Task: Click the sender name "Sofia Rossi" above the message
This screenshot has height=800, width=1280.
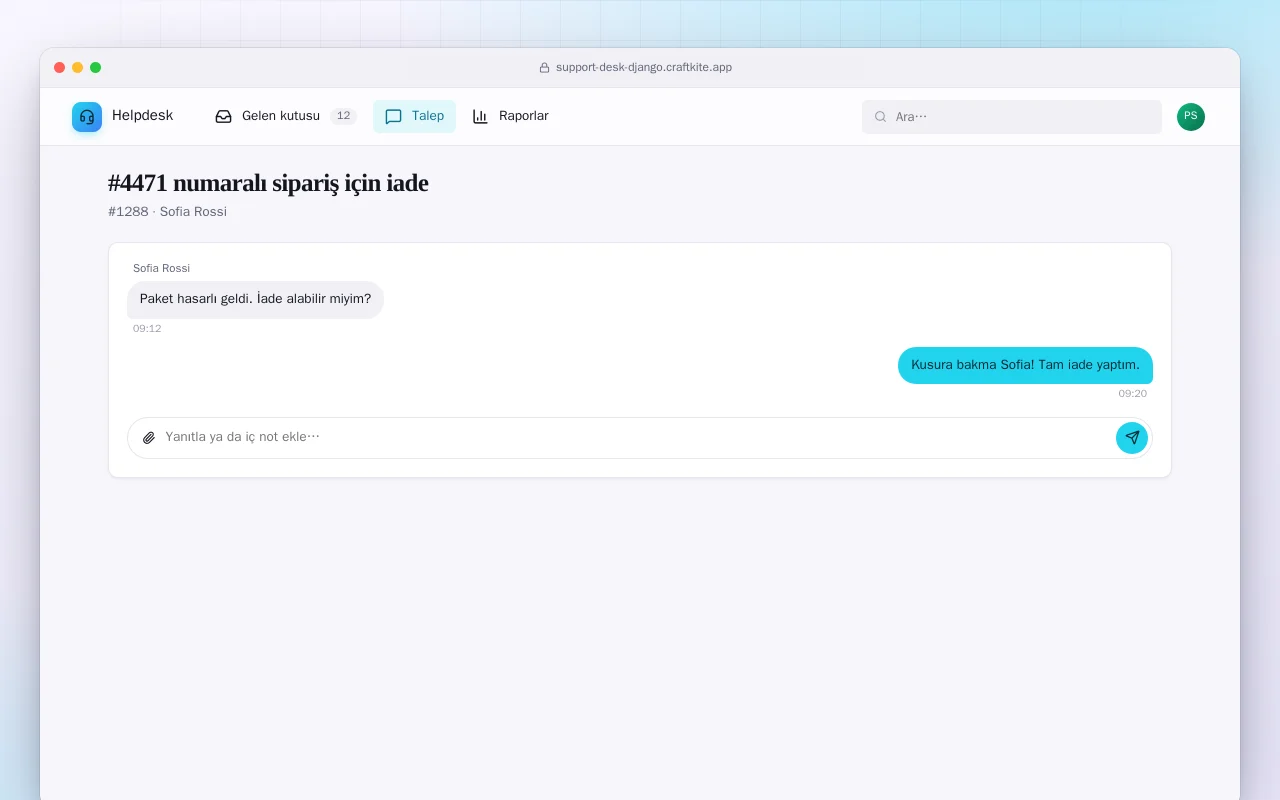Action: click(x=161, y=268)
